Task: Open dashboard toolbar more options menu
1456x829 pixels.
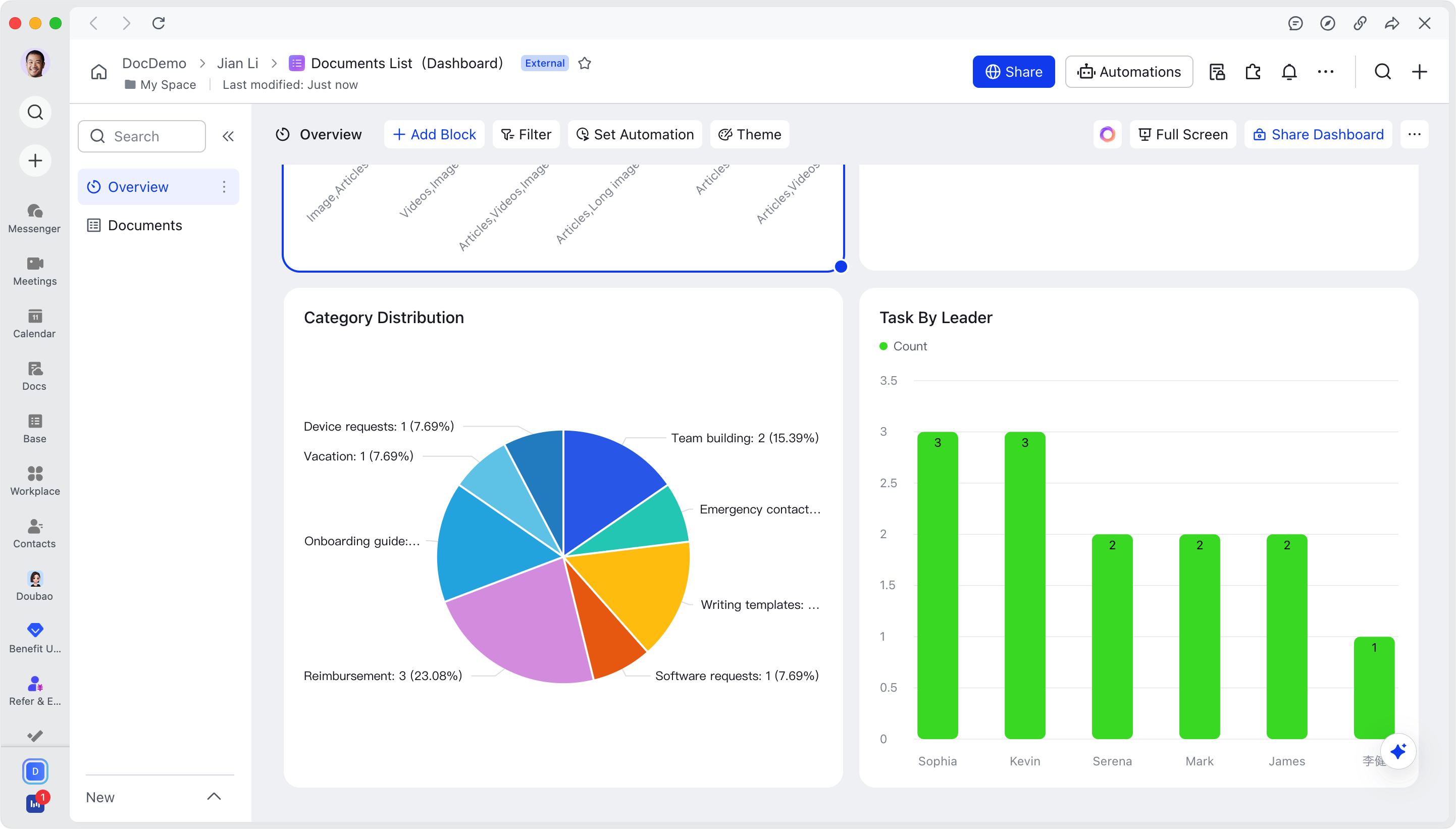Action: pos(1415,134)
